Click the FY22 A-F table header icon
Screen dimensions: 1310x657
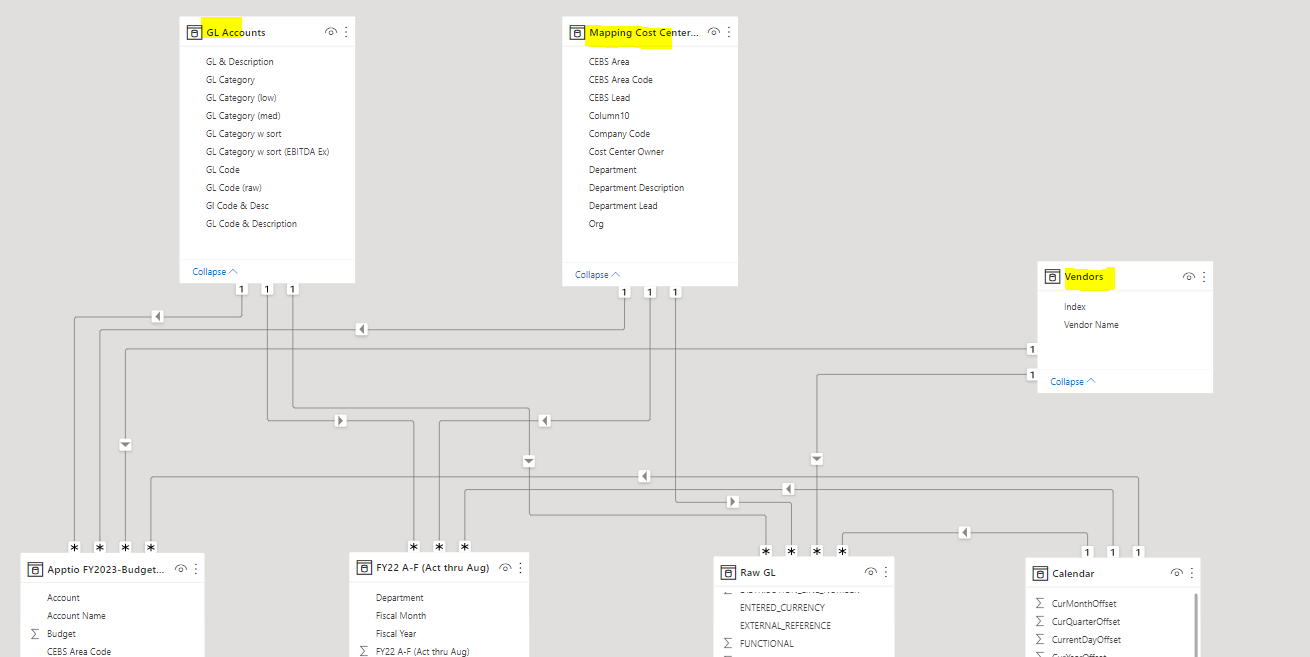tap(364, 568)
